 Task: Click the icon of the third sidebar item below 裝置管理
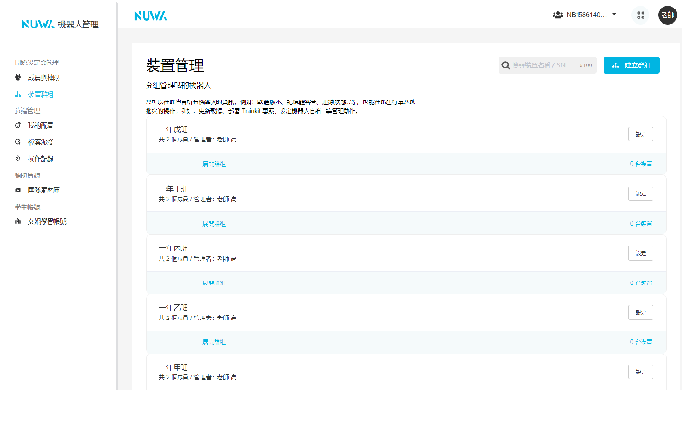tap(18, 158)
